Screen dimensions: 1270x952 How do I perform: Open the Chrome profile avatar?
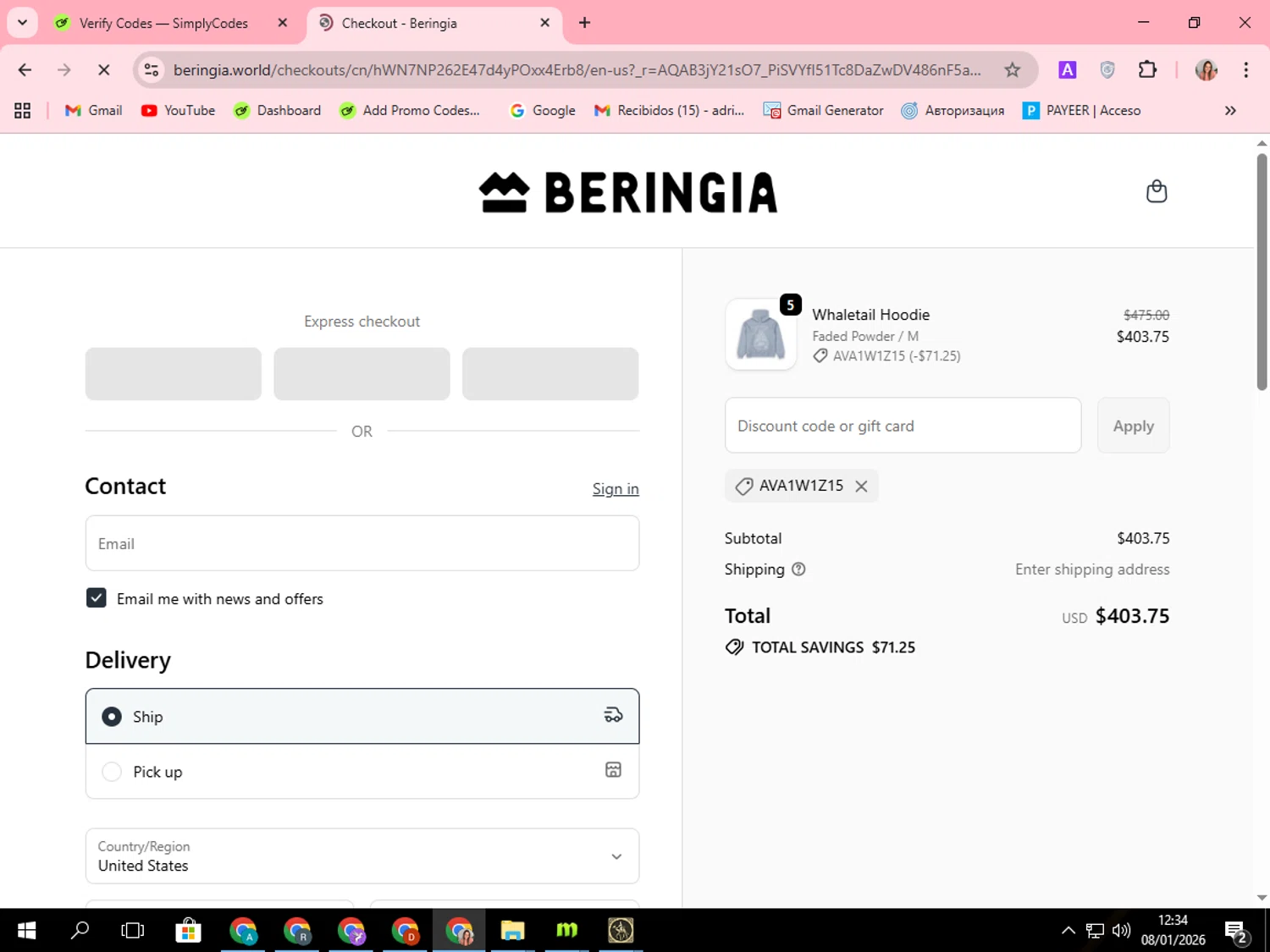coord(1206,69)
